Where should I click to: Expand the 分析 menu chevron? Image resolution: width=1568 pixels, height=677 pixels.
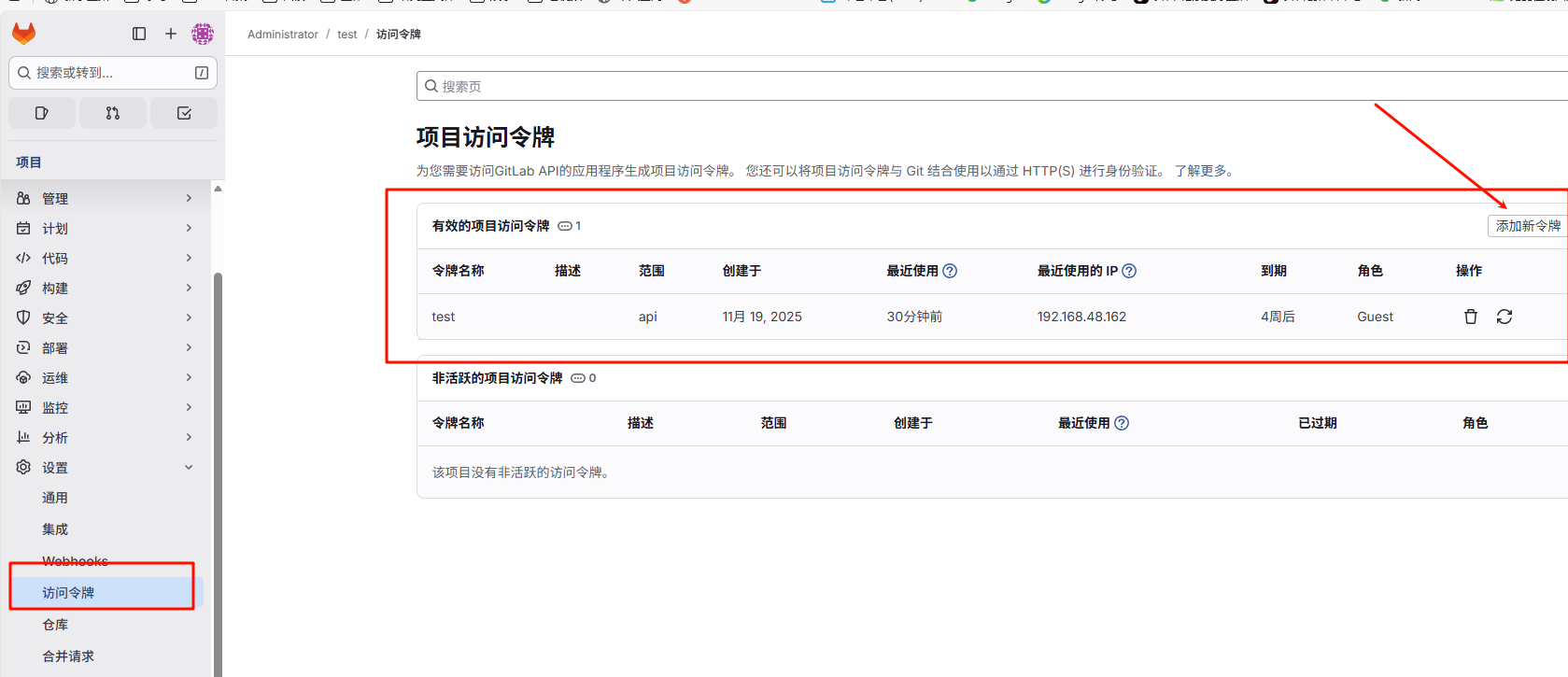(x=189, y=437)
